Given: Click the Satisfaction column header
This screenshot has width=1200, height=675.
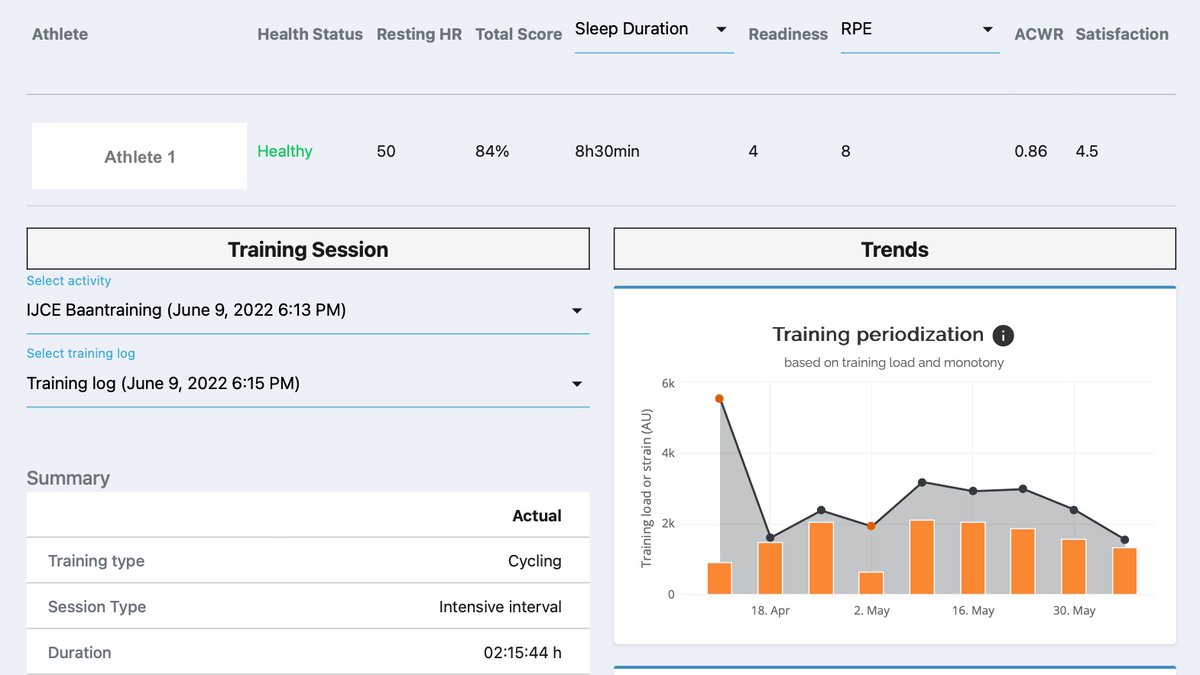Looking at the screenshot, I should (x=1122, y=34).
